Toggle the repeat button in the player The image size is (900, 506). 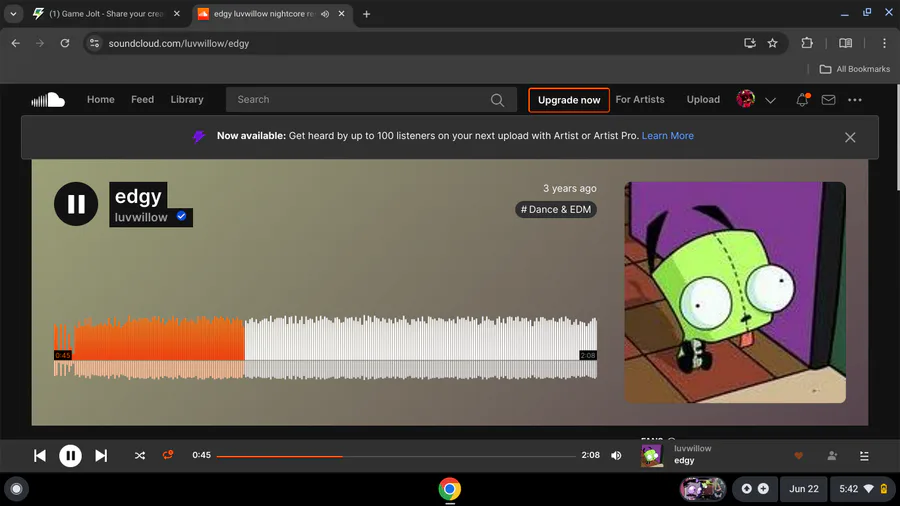[168, 455]
